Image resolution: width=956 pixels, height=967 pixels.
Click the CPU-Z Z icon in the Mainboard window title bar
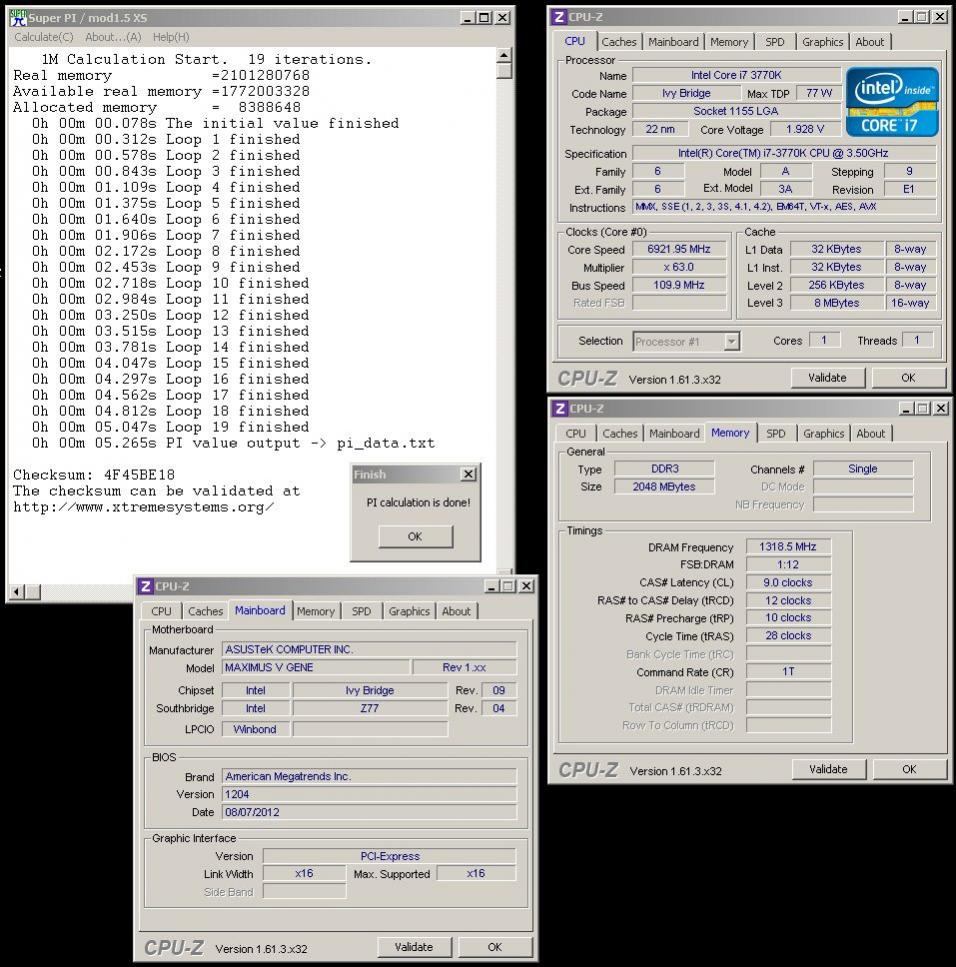(x=146, y=586)
